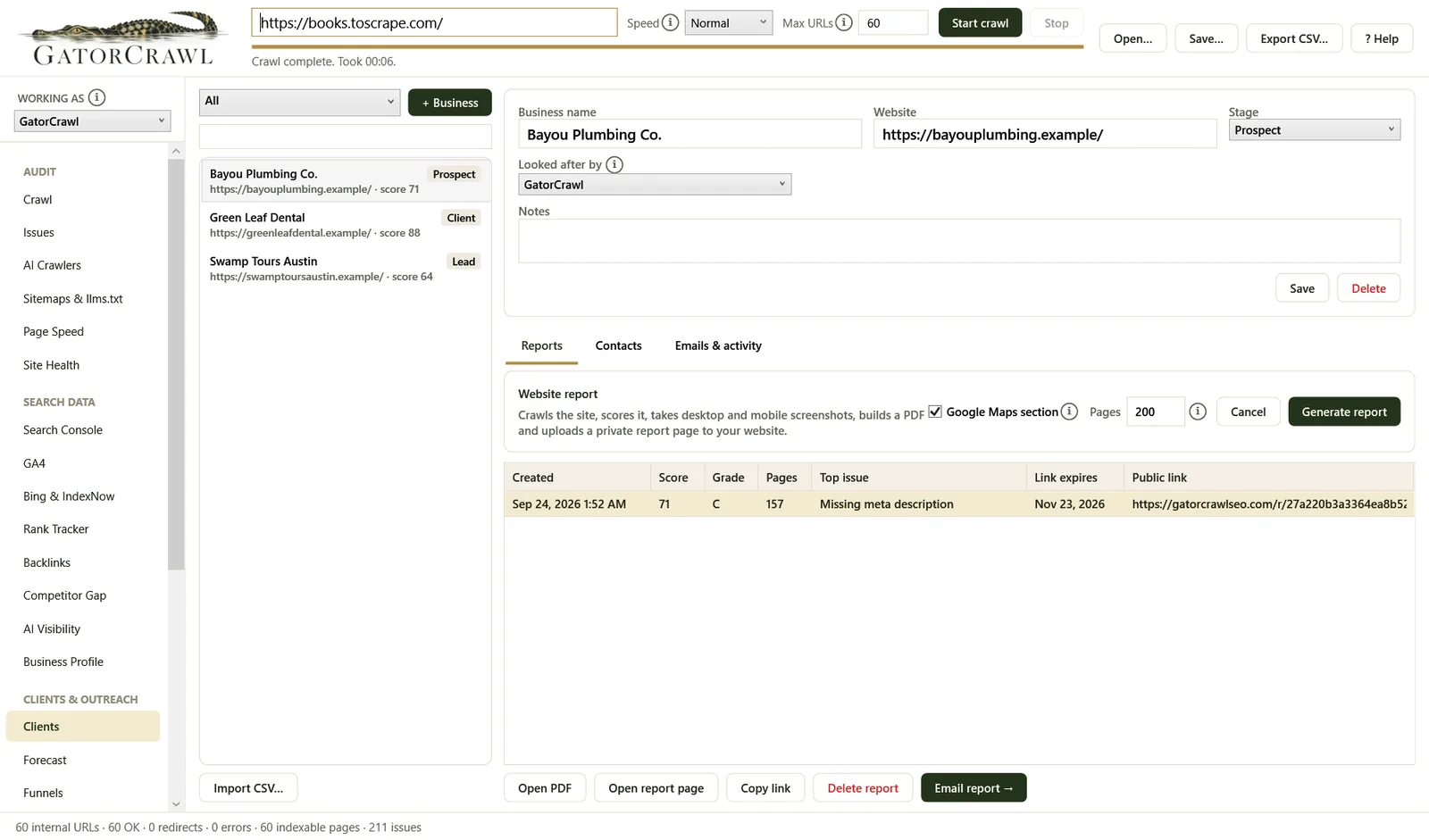The width and height of the screenshot is (1429, 840).
Task: Click the ? Help button
Action: click(x=1382, y=38)
